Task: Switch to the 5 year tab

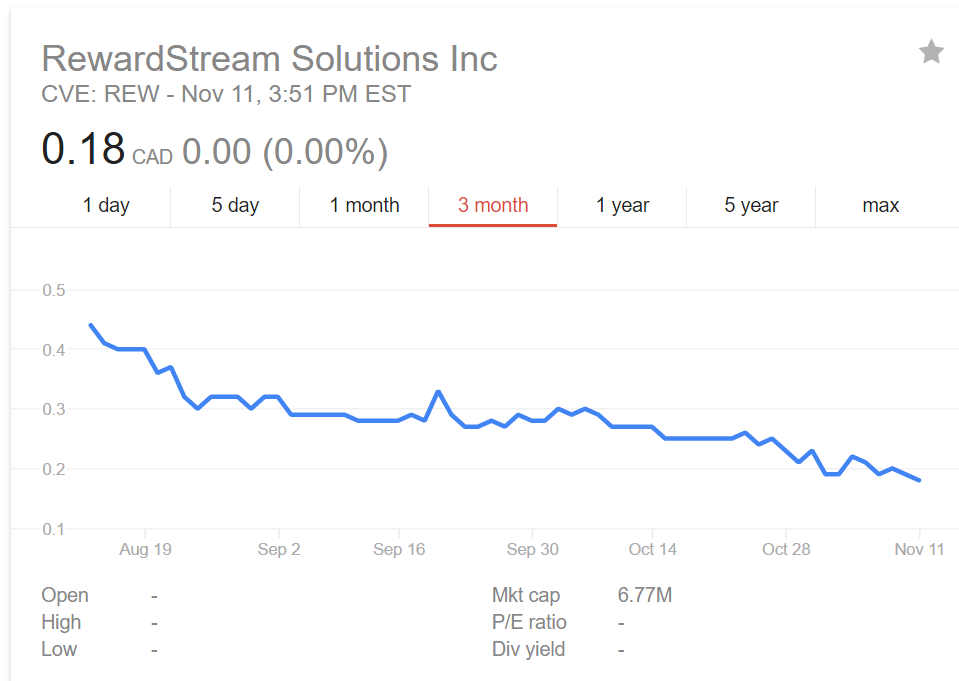Action: 751,205
